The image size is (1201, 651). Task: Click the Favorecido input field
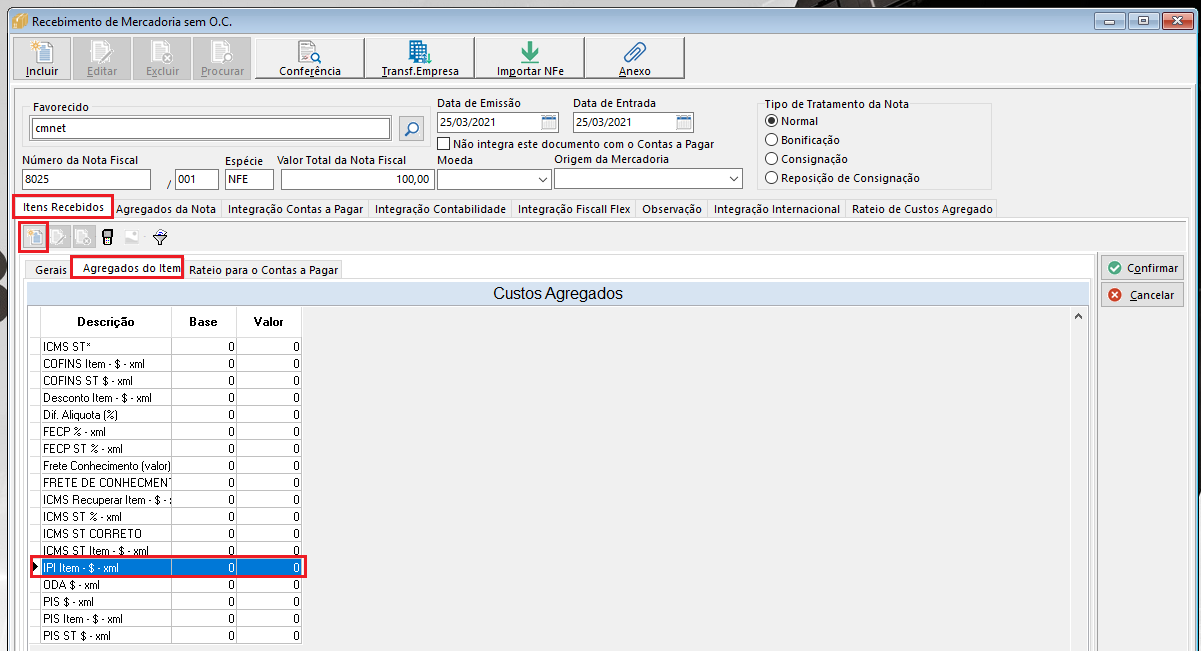(x=211, y=128)
